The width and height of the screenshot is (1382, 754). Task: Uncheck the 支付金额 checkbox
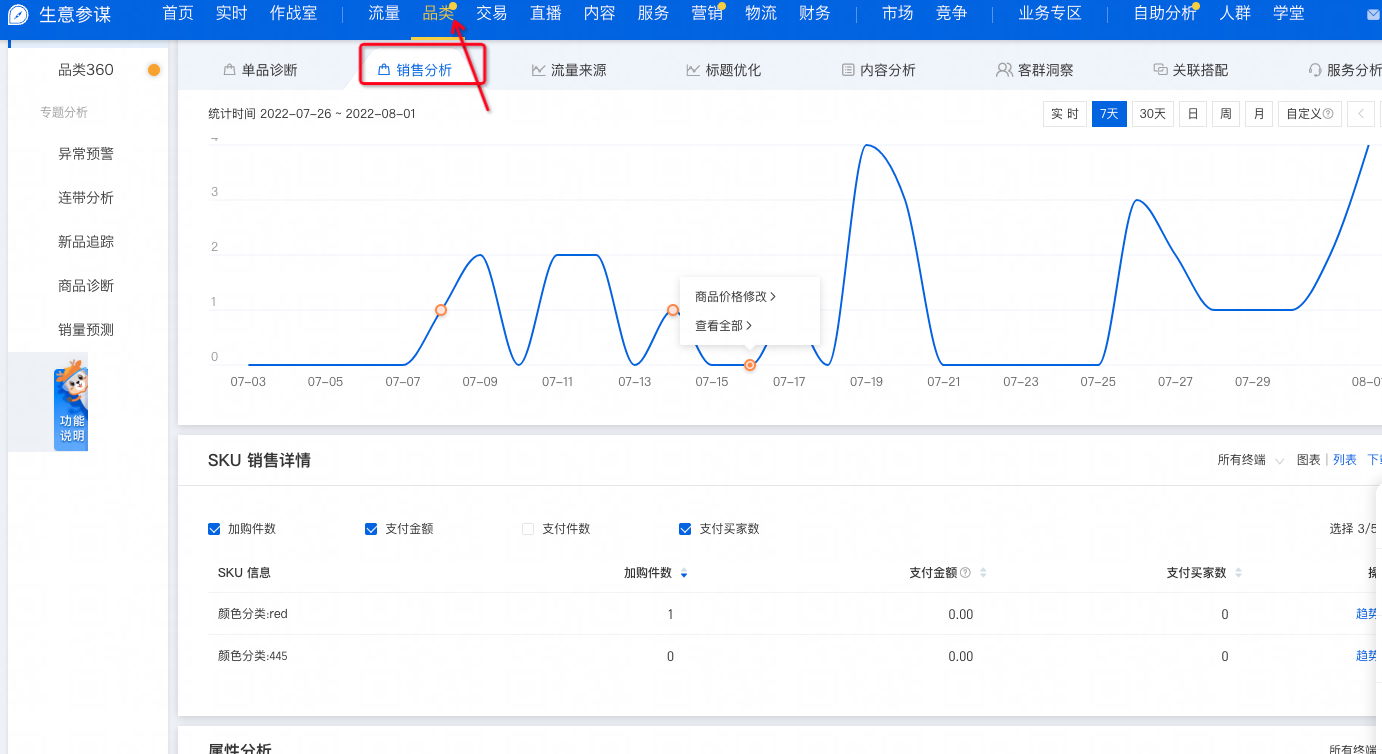[x=371, y=529]
